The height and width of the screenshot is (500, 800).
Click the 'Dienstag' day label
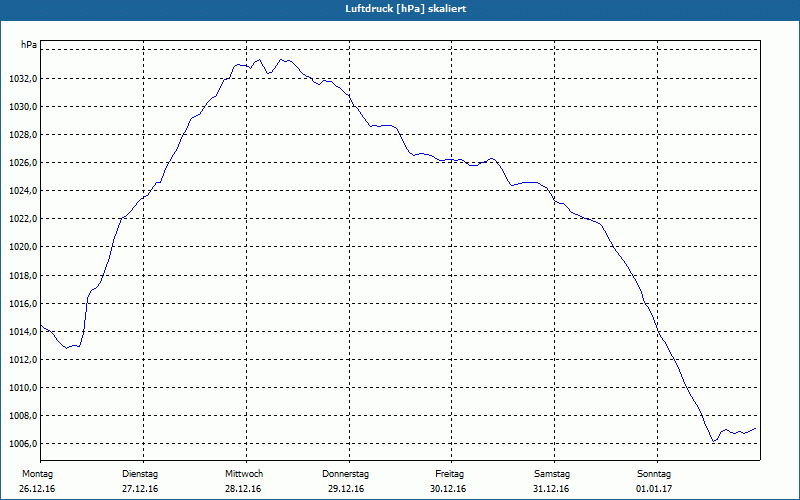click(x=140, y=474)
